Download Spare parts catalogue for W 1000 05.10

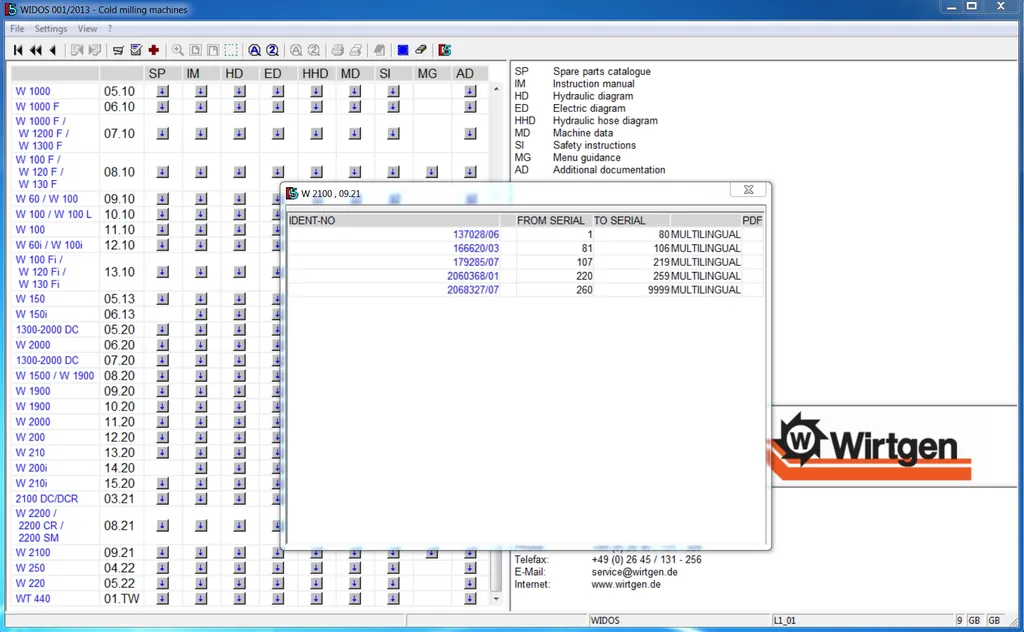point(163,91)
